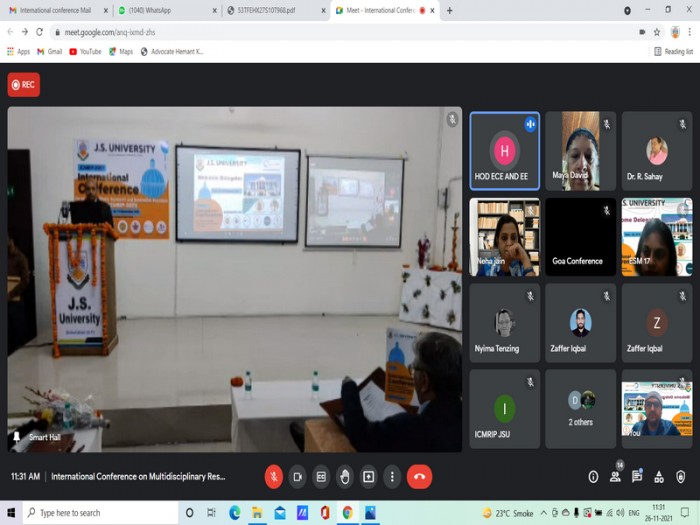Open the YouTube bookmark
Screen dimensions: 700x525
pyautogui.click(x=85, y=52)
